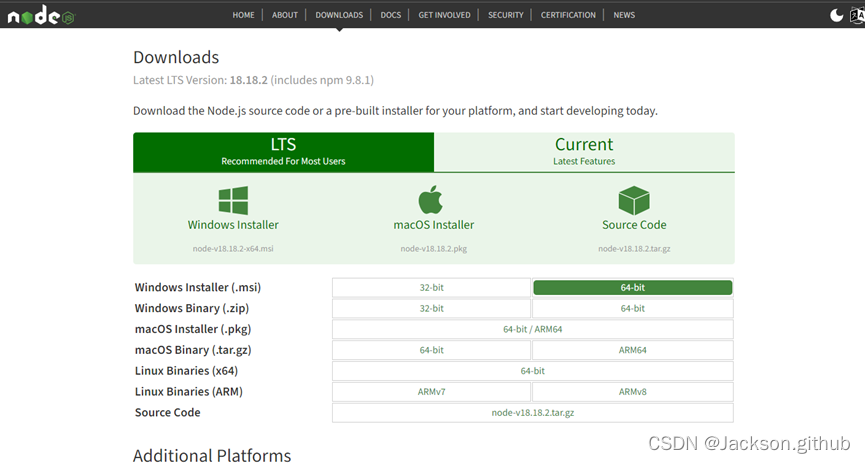
Task: Click the Node.js logo
Action: [42, 16]
